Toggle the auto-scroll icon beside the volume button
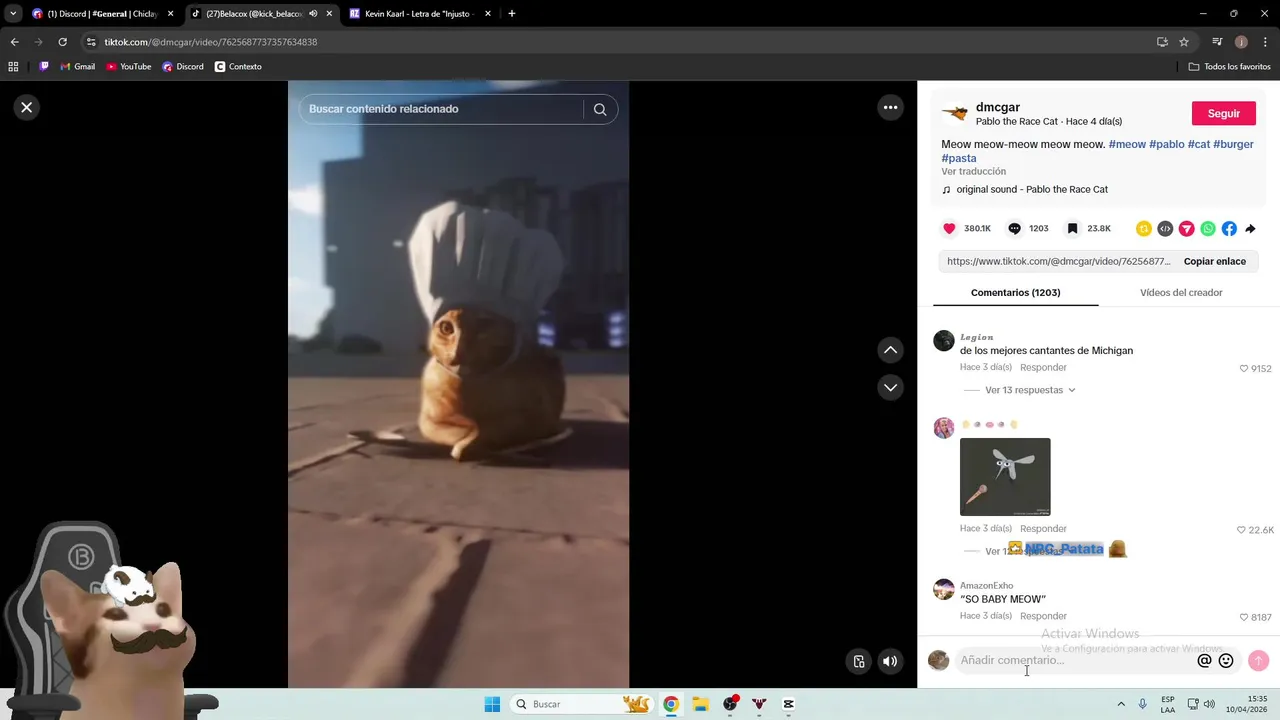Viewport: 1280px width, 720px height. click(858, 661)
